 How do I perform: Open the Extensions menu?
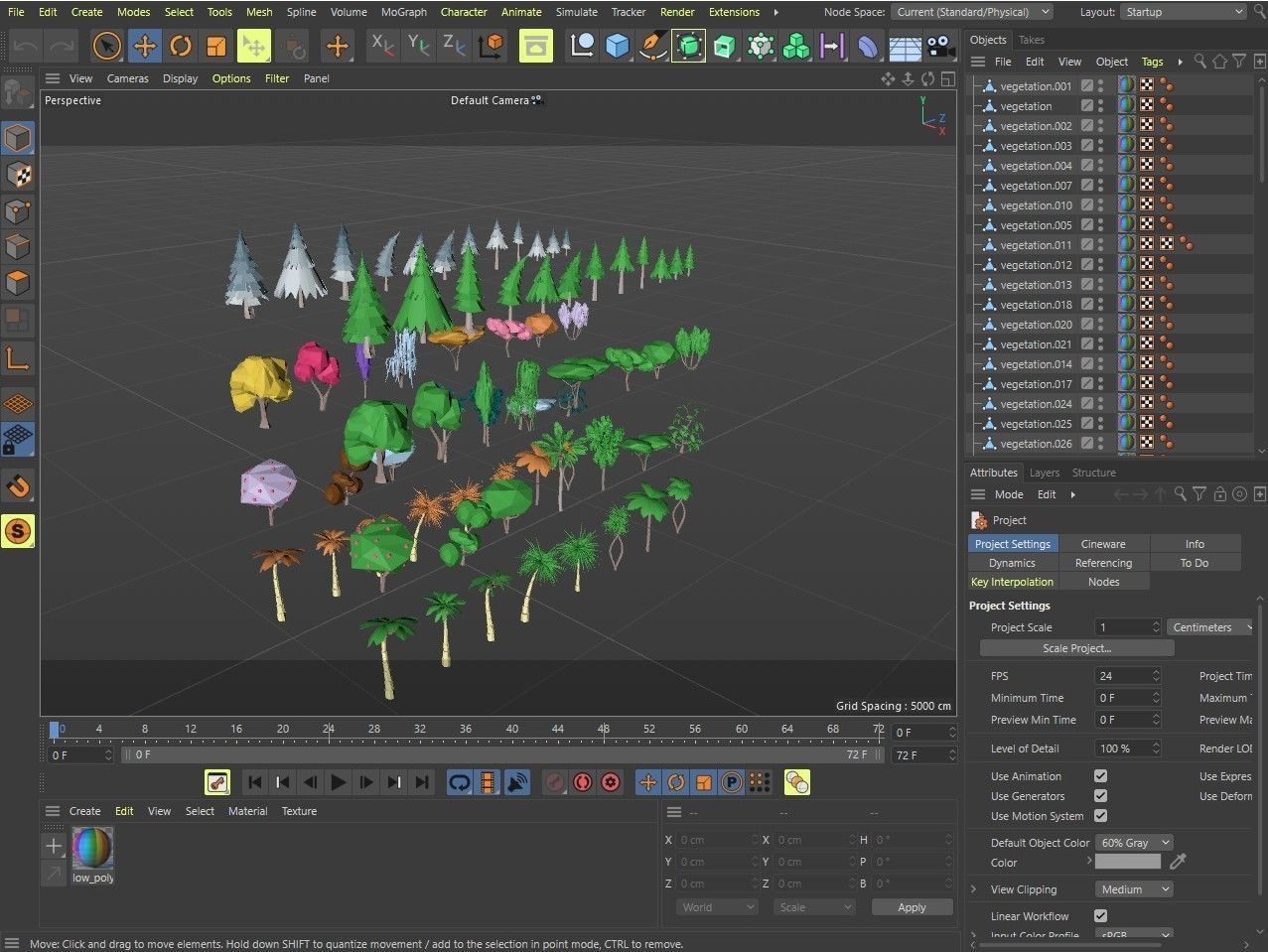734,12
